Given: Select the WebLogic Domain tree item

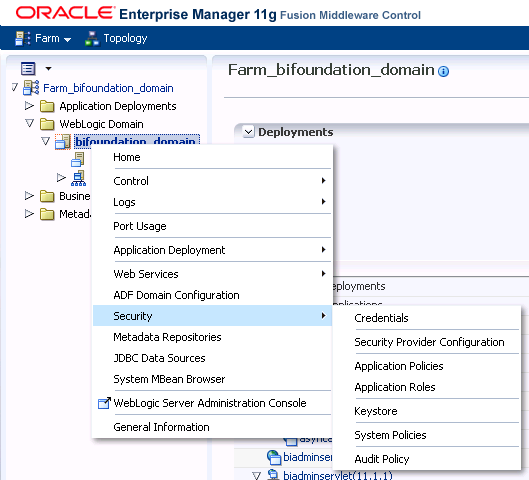Looking at the screenshot, I should [101, 124].
